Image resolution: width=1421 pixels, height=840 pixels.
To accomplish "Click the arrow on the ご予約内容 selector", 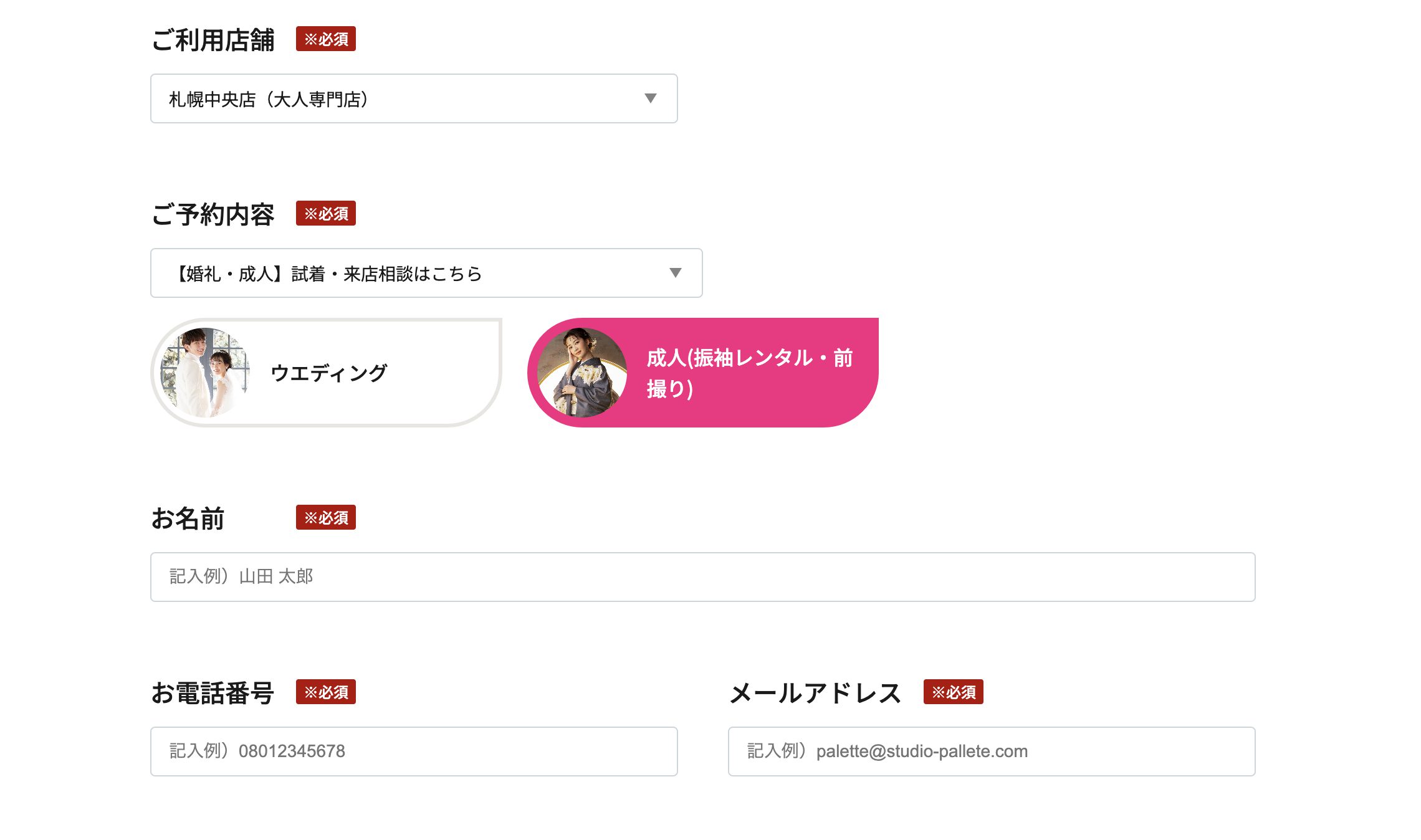I will point(676,273).
